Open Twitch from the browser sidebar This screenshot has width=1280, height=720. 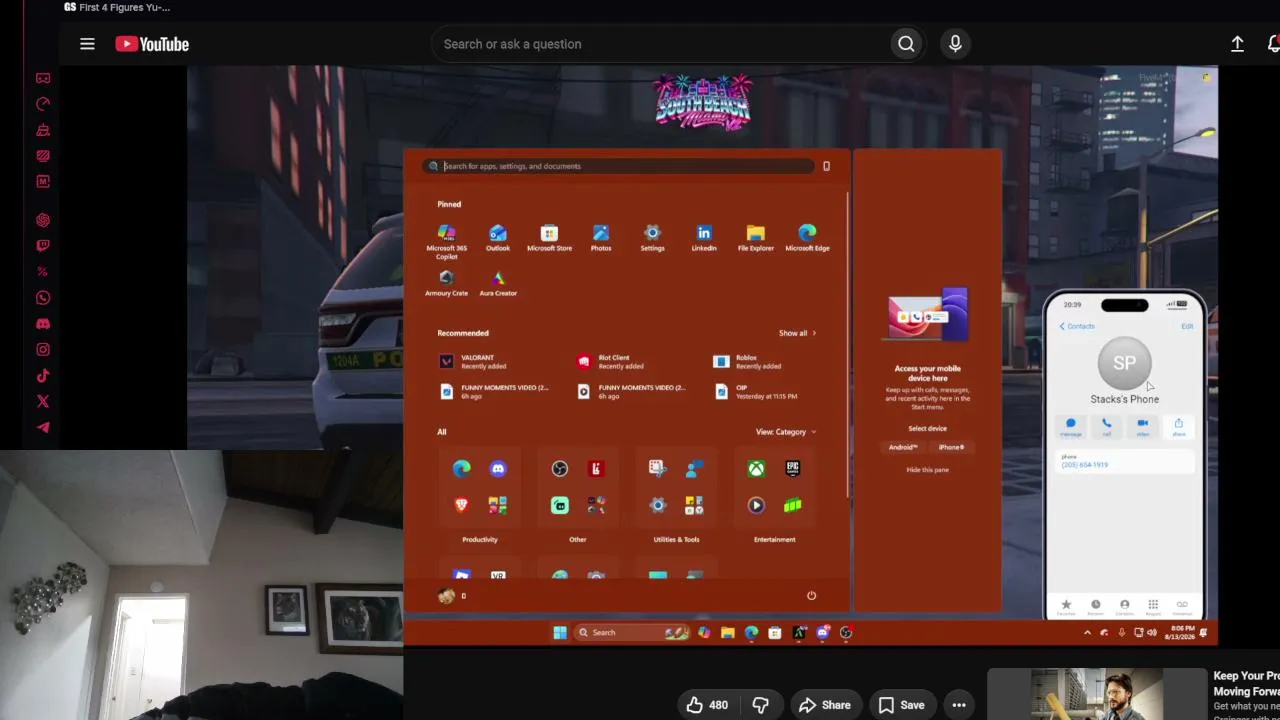43,246
